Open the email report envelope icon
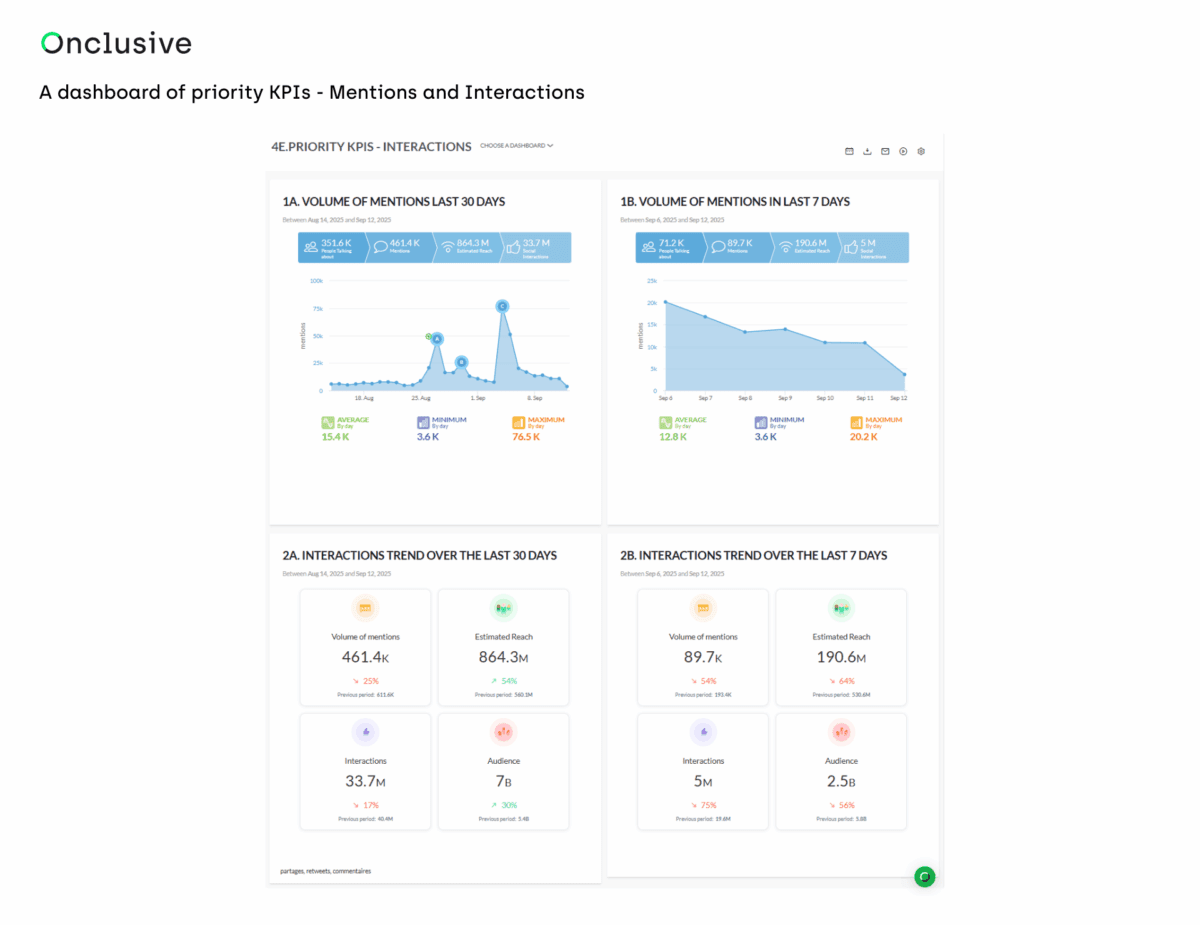Viewport: 1200px width, 925px height. tap(885, 151)
